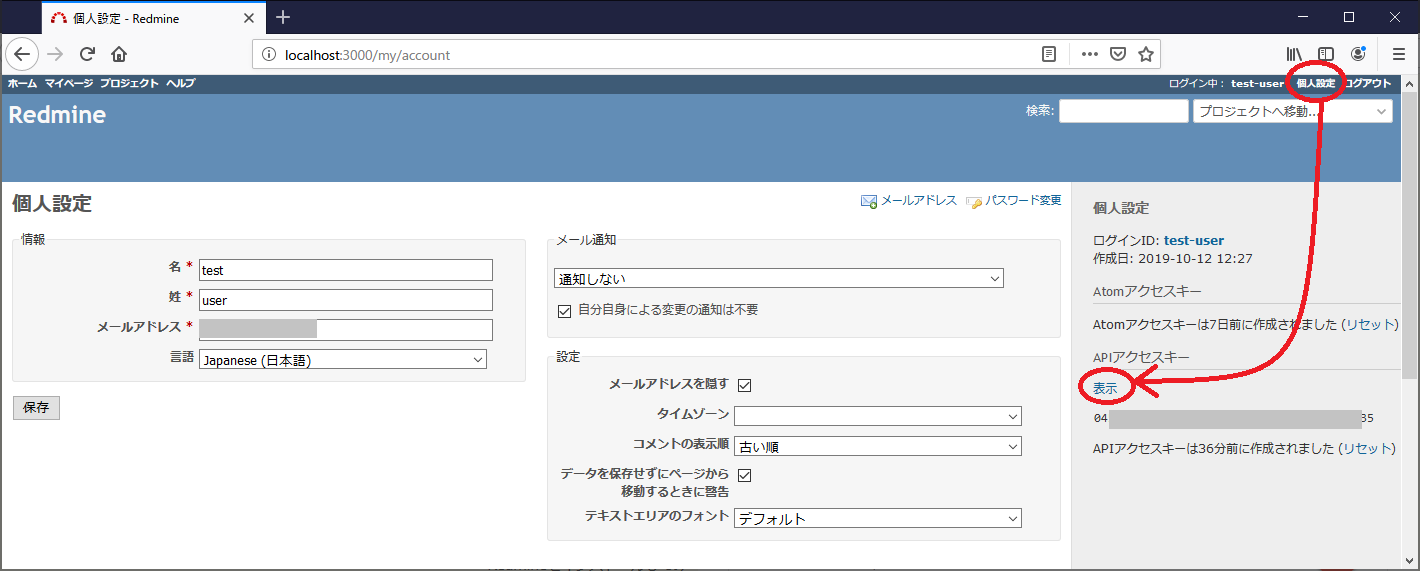Image resolution: width=1420 pixels, height=571 pixels.
Task: Reload the page with the refresh icon
Action: [87, 54]
